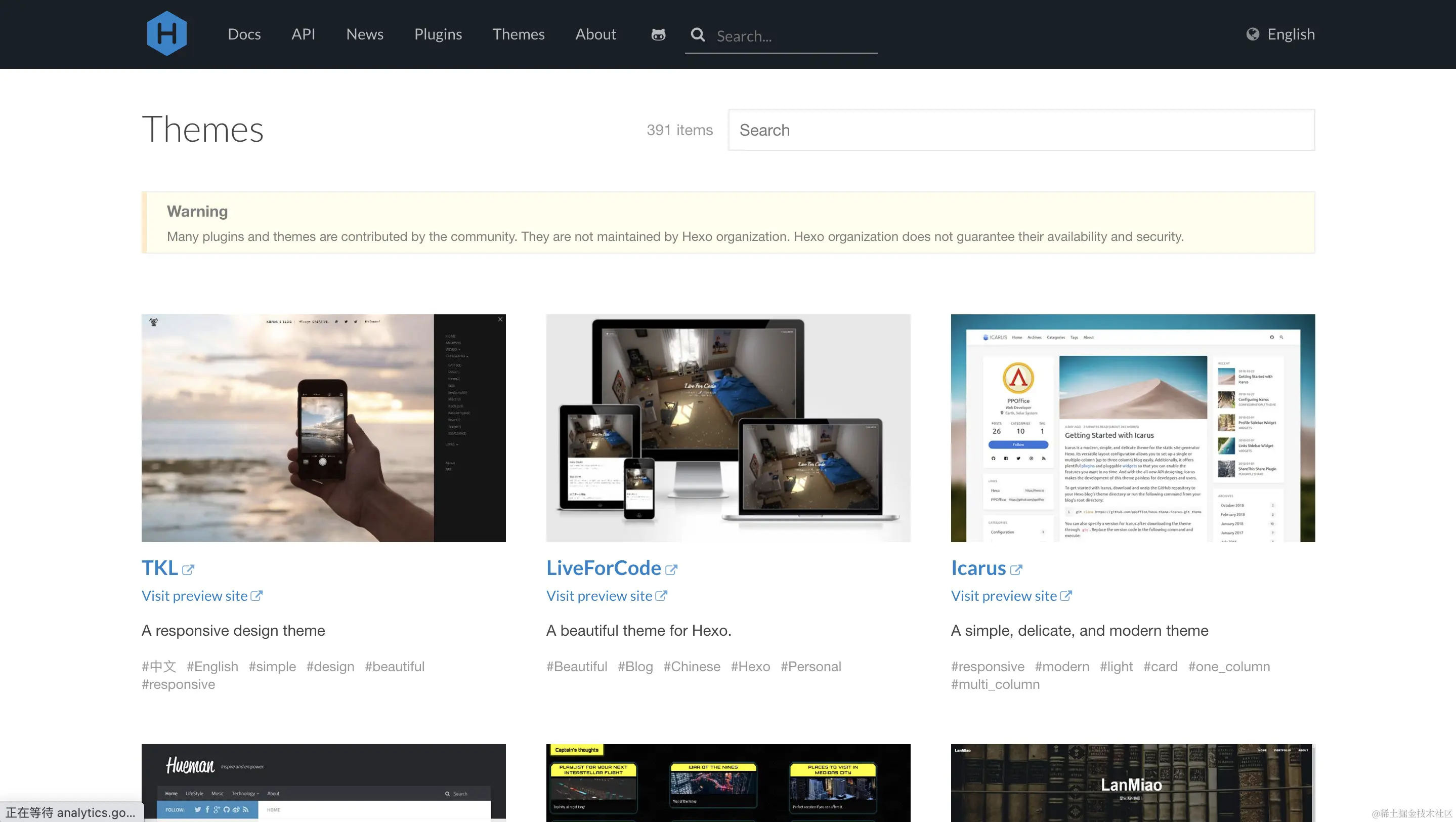Screen dimensions: 1456x822
Task: Select Themes in the top navigation
Action: point(519,34)
